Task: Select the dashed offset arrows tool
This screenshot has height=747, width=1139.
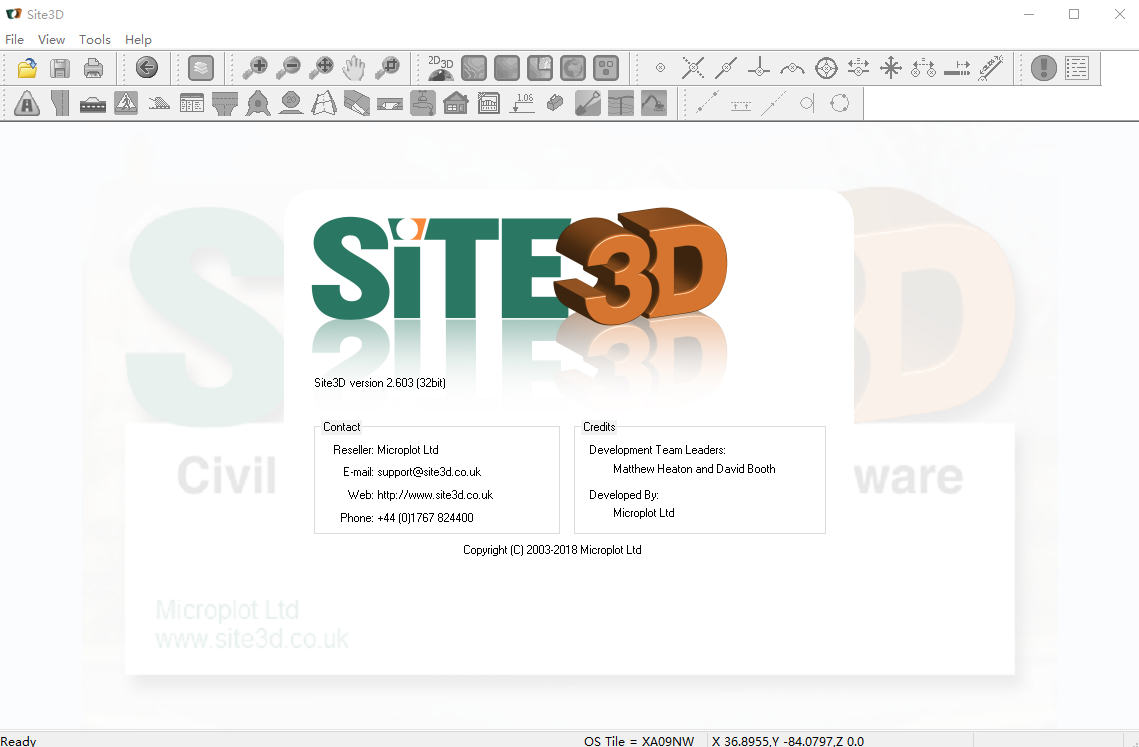Action: click(740, 104)
